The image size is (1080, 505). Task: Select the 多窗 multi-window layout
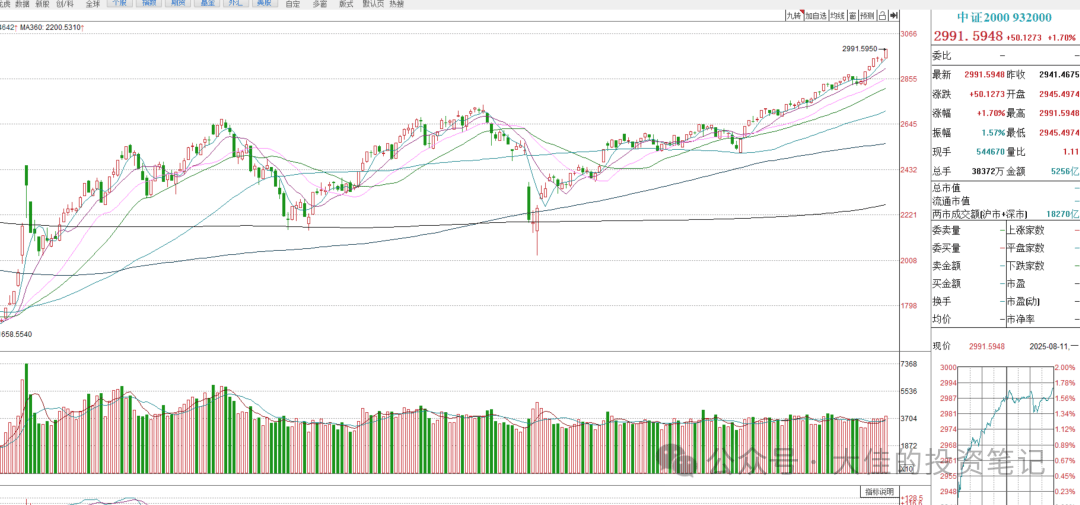(320, 4)
